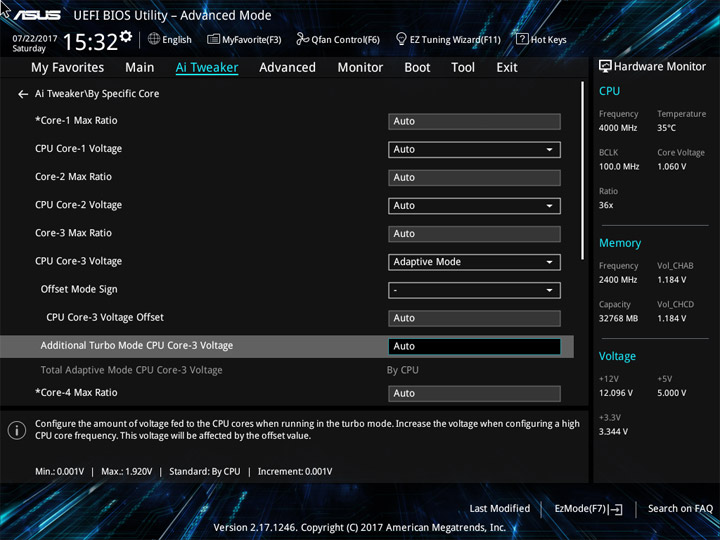Screen dimensions: 720x540
Task: Click the Ratio 36x value
Action: click(x=606, y=205)
